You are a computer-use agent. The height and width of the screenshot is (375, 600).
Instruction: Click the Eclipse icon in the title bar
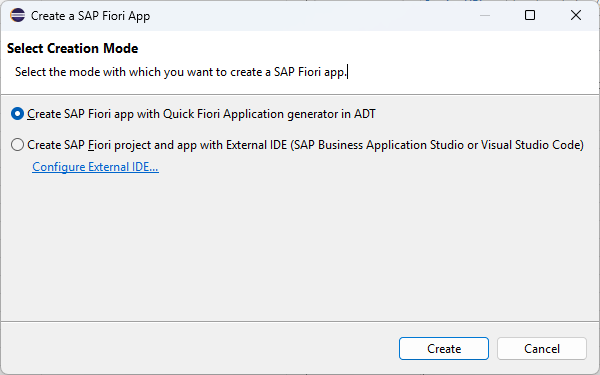tap(18, 16)
